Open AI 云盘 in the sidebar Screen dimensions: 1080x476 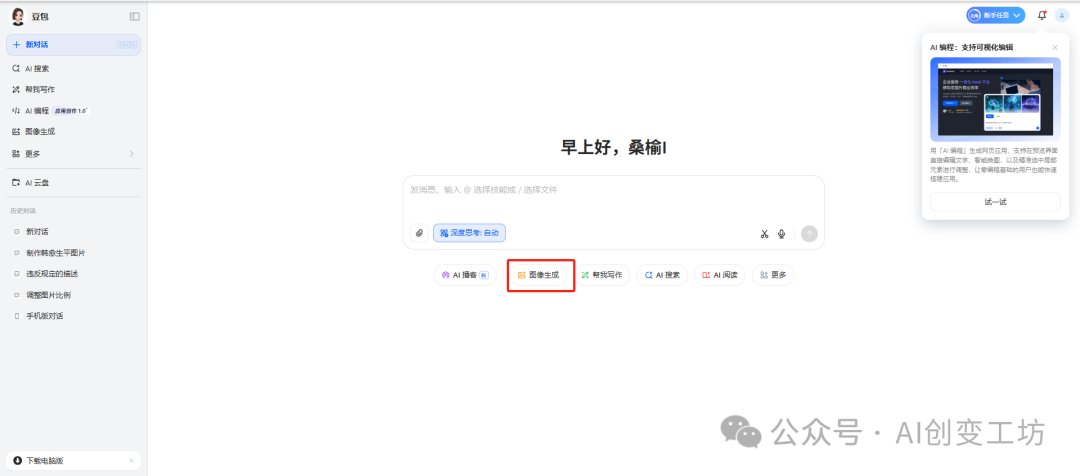pos(74,183)
